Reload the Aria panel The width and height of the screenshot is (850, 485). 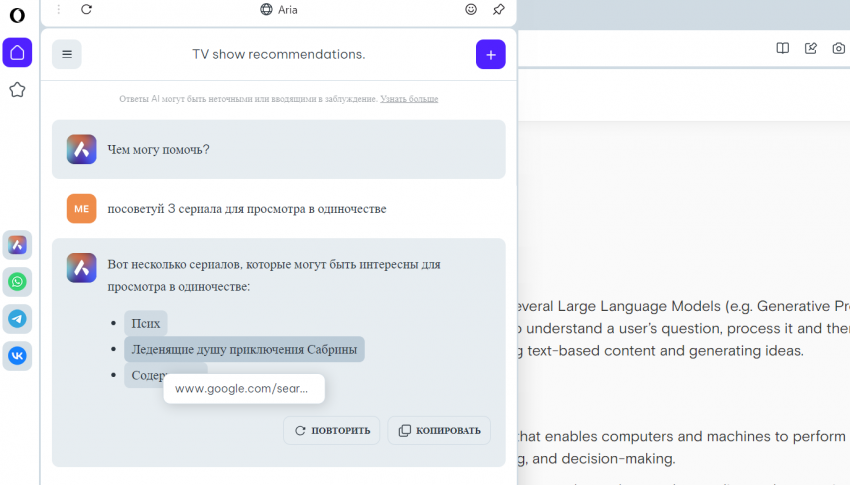pos(86,9)
